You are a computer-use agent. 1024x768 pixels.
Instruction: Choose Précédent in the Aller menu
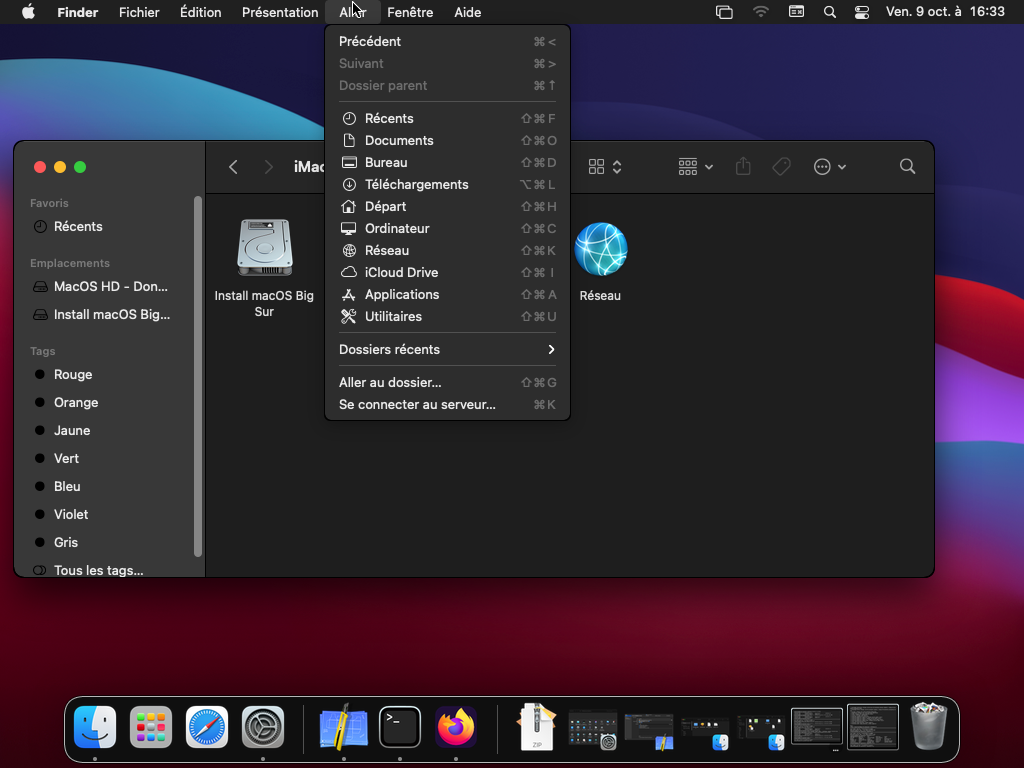click(x=447, y=41)
